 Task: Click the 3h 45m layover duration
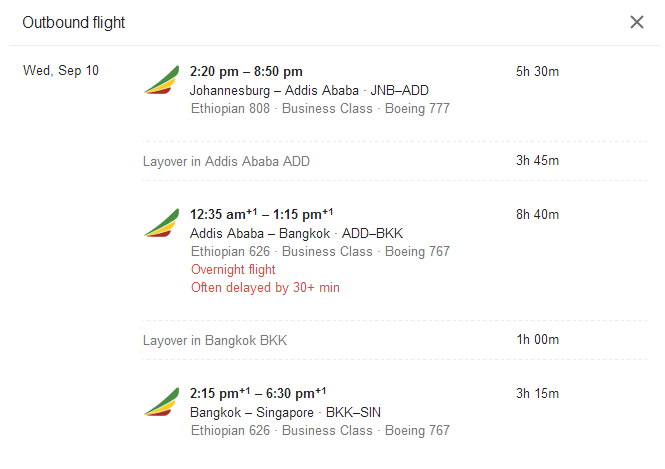537,161
